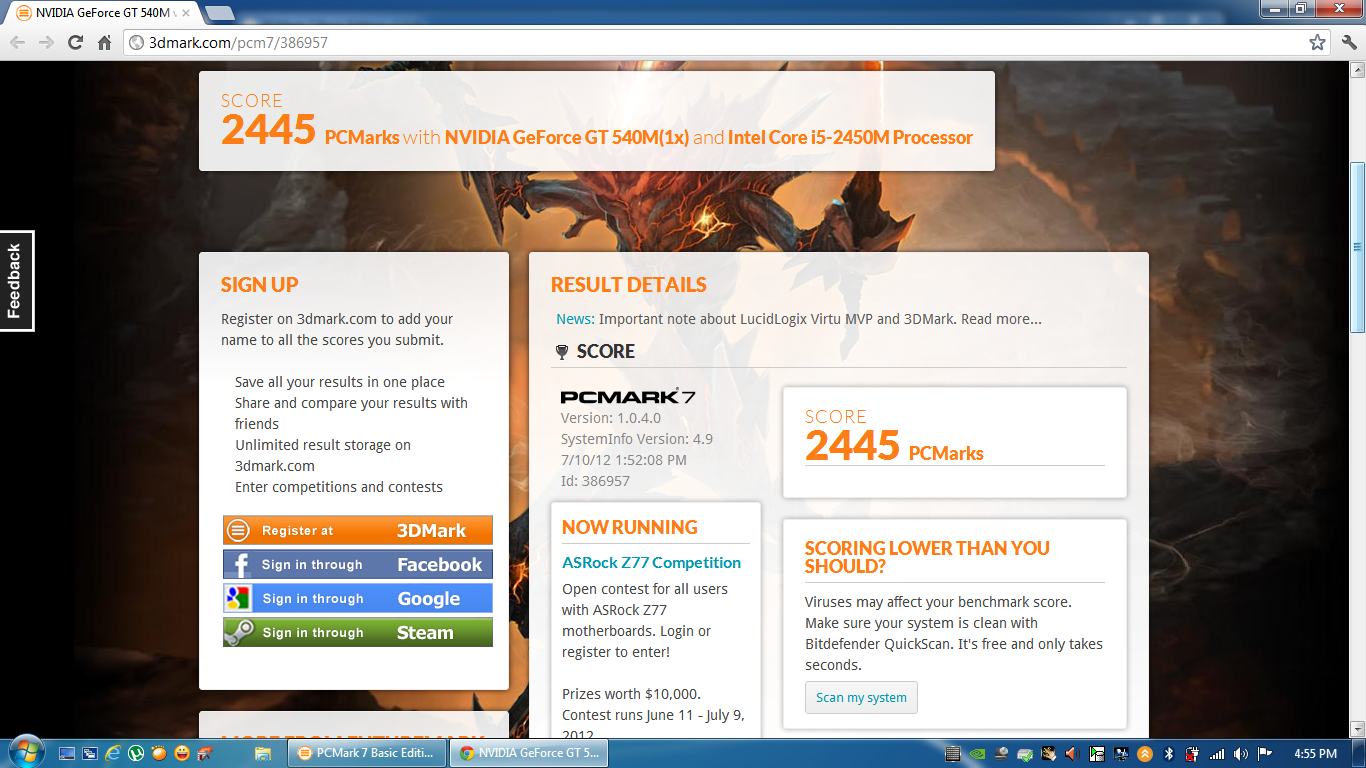Image resolution: width=1366 pixels, height=768 pixels.
Task: Click the orange chevron tray icon
Action: [x=1145, y=753]
